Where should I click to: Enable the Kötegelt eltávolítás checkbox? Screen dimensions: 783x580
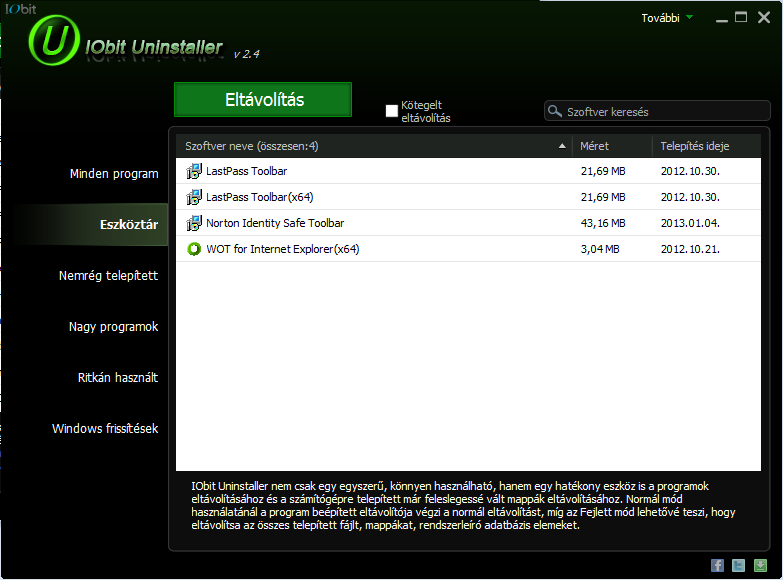pos(392,111)
